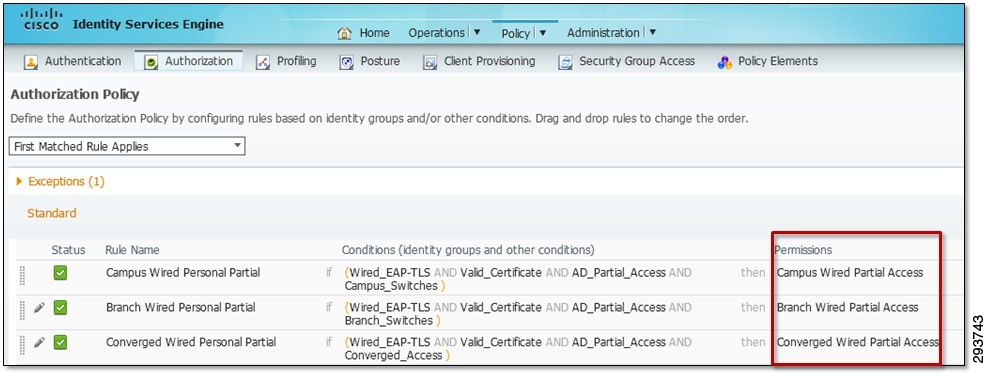Open the Policy menu arrow

[542, 33]
